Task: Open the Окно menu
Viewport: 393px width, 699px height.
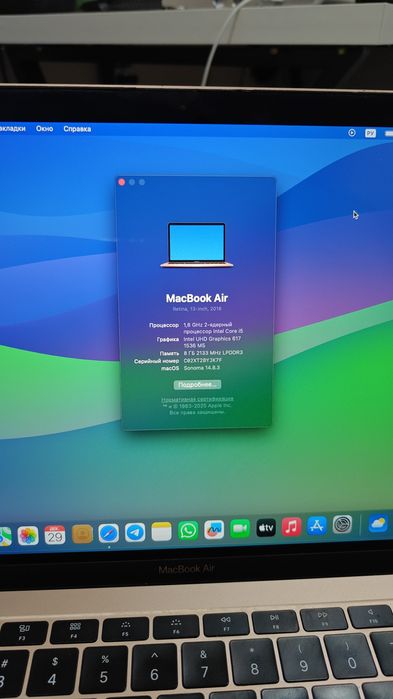Action: (45, 128)
